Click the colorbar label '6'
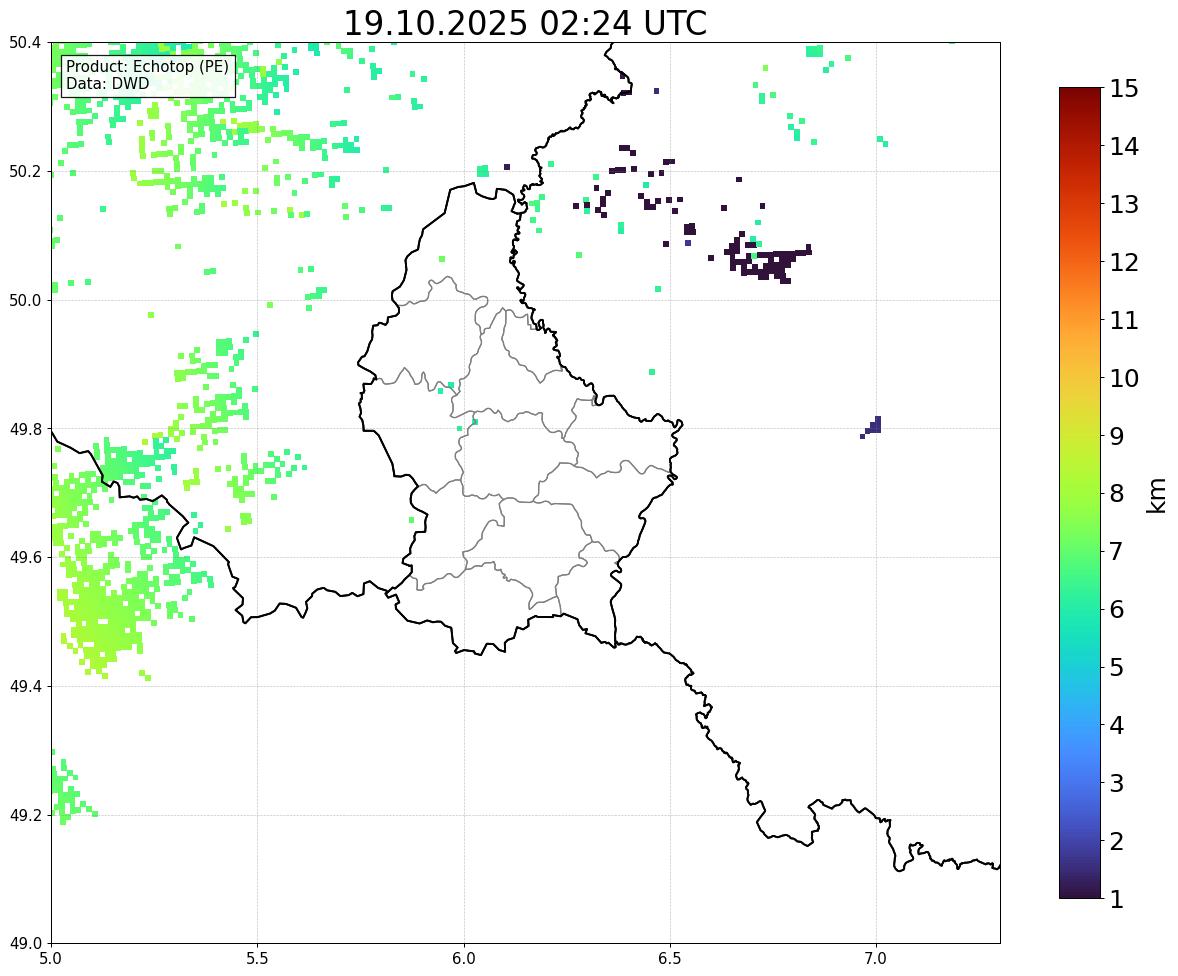 1116,609
